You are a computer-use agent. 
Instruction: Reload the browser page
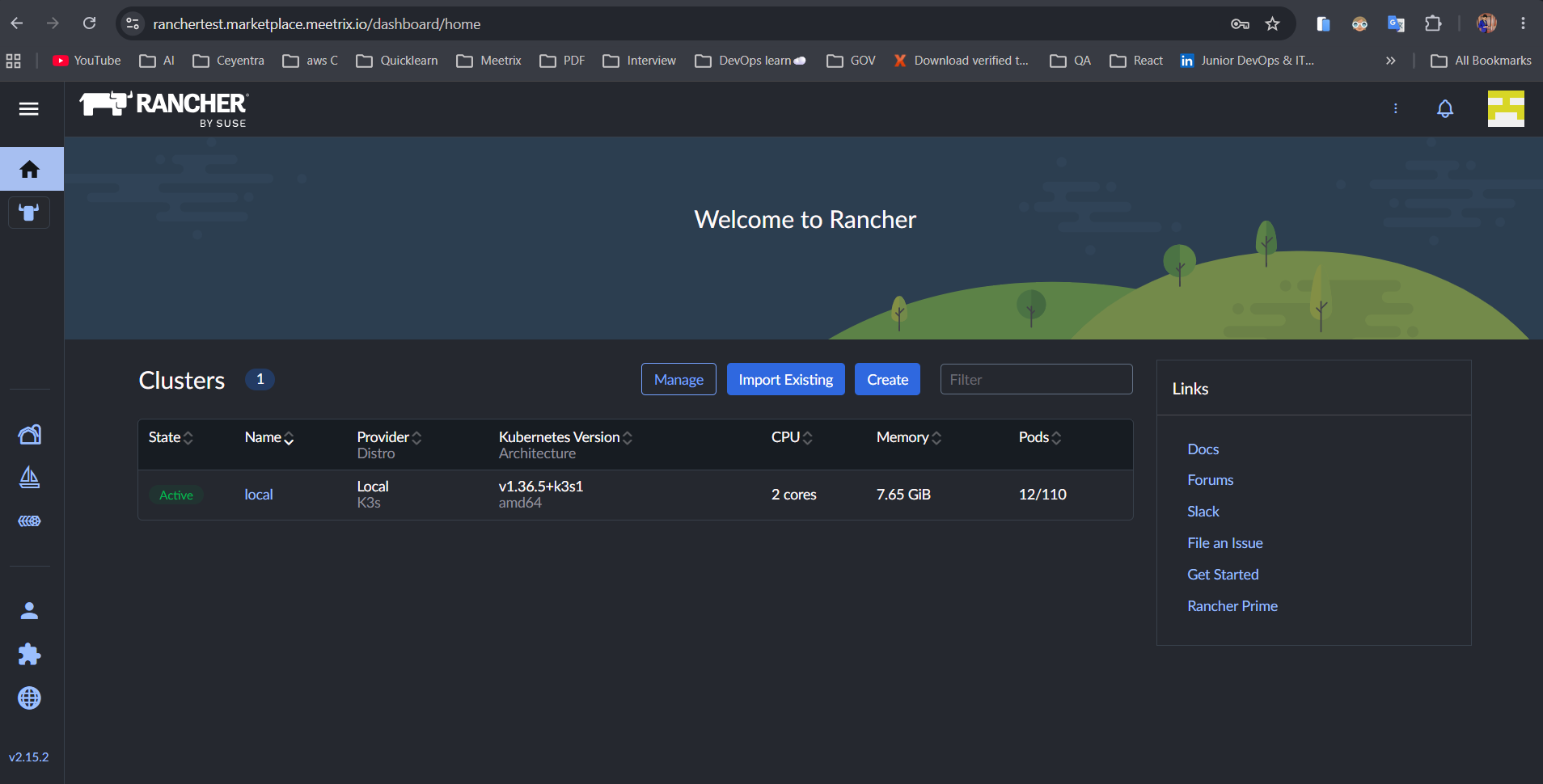90,23
